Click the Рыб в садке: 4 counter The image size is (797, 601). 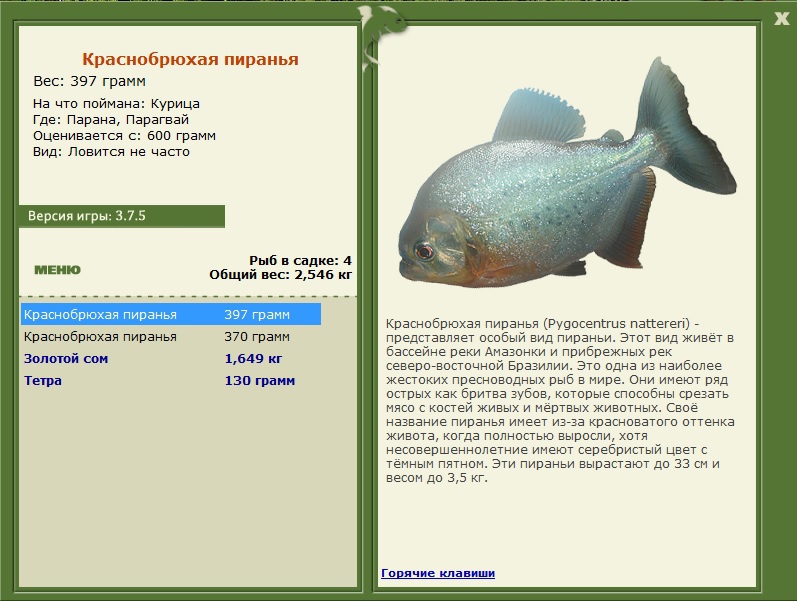coord(300,260)
